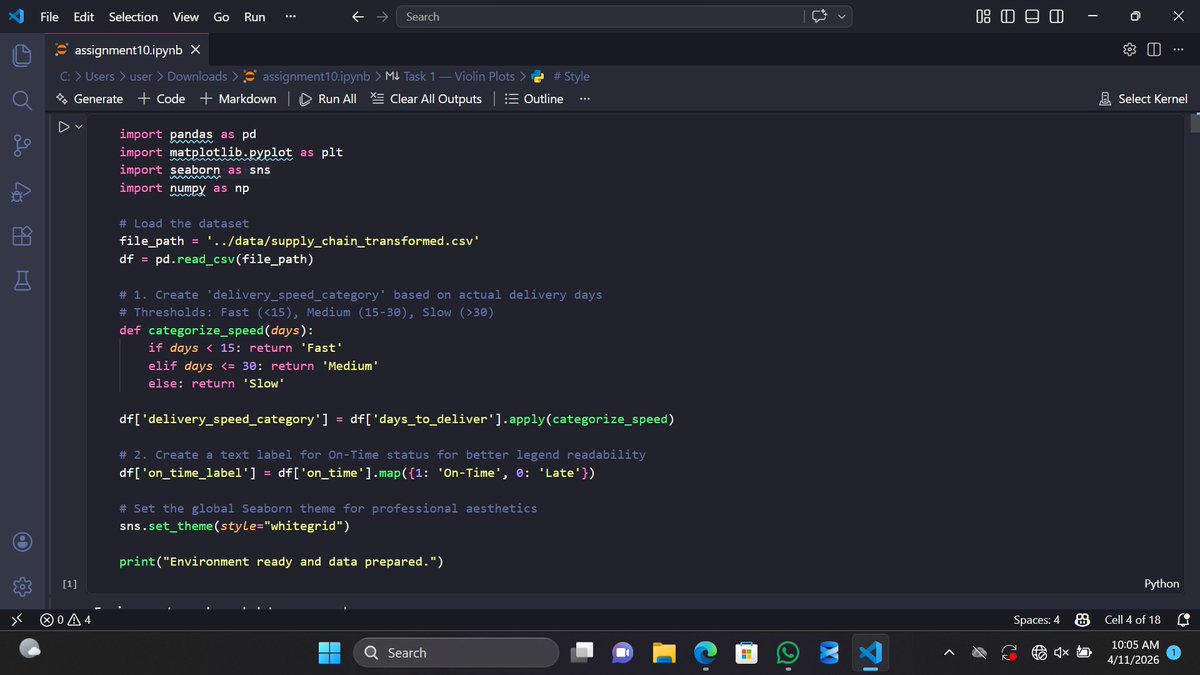This screenshot has width=1200, height=675.
Task: Open notebook settings gear icon
Action: tap(1131, 50)
